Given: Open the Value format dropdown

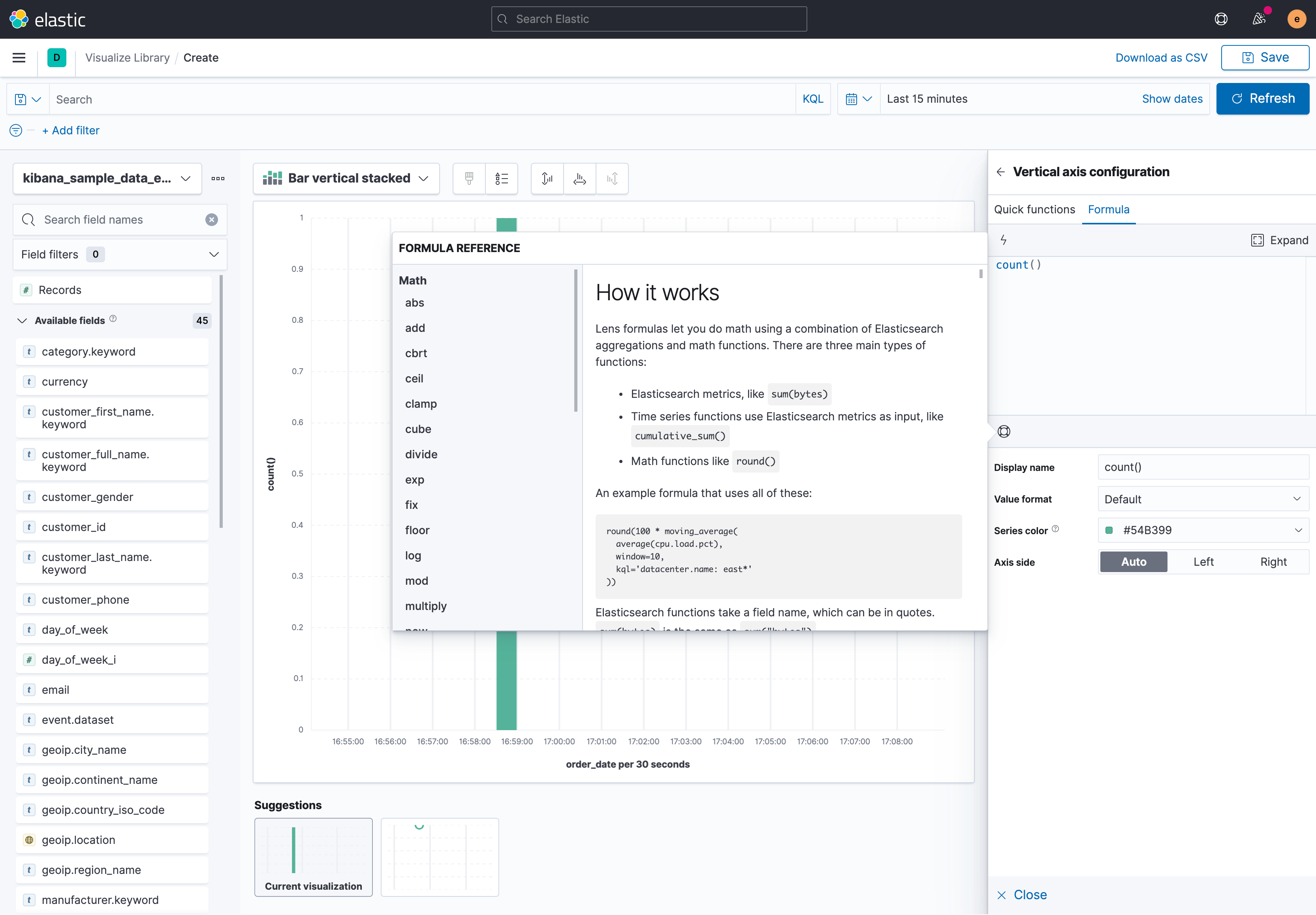Looking at the screenshot, I should pyautogui.click(x=1203, y=499).
